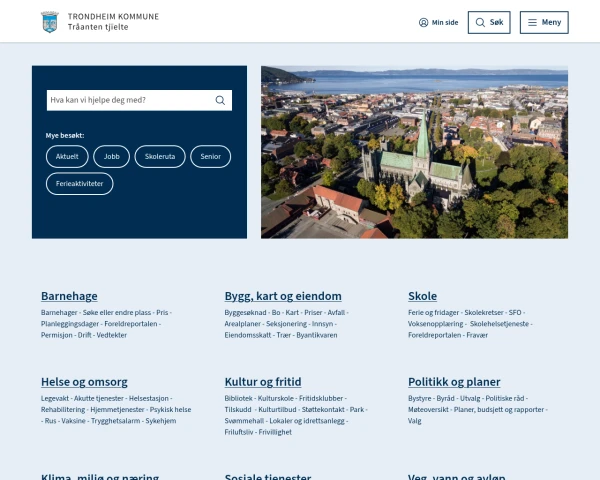Open the Bygg, kart og eiendom heading
600x480 pixels.
(x=283, y=296)
